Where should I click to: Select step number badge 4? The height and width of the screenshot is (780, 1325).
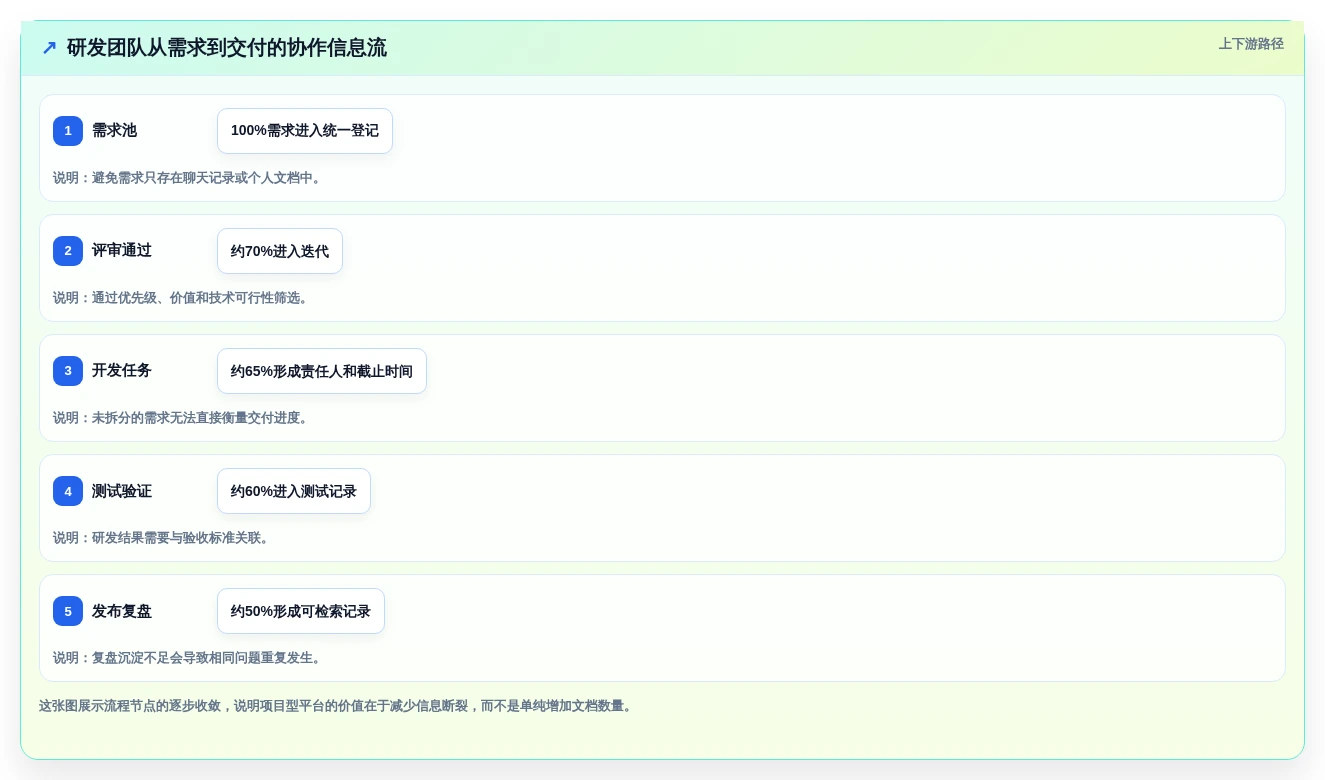coord(68,491)
